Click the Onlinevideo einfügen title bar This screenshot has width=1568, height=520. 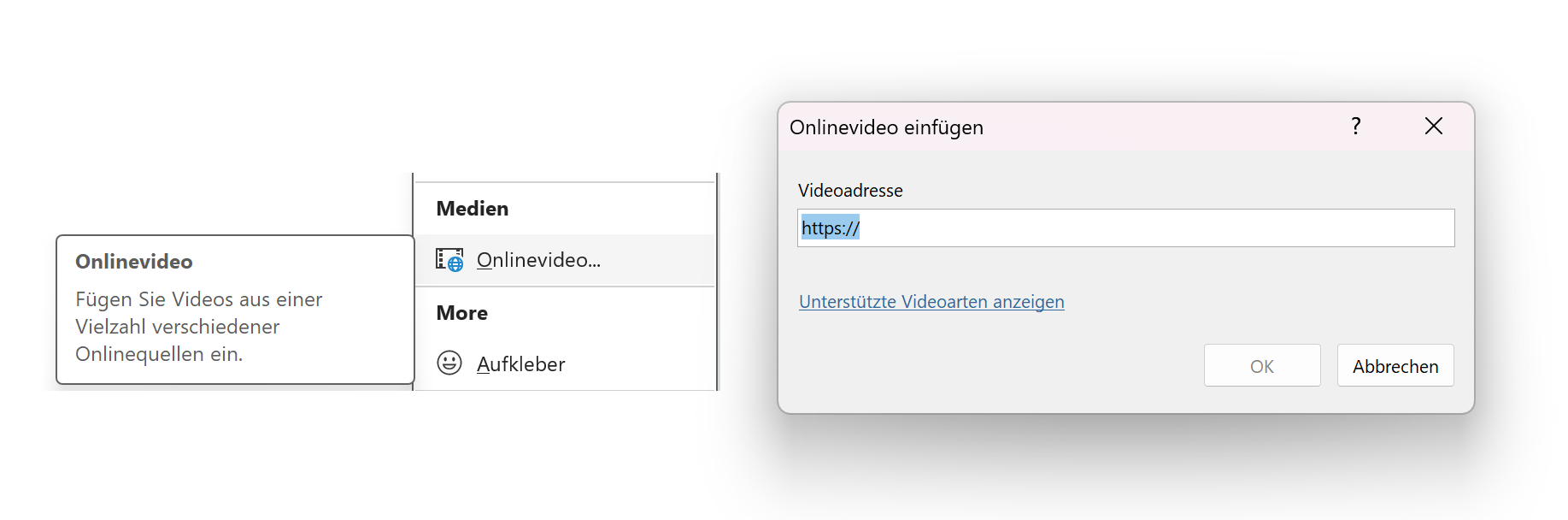pos(1060,127)
